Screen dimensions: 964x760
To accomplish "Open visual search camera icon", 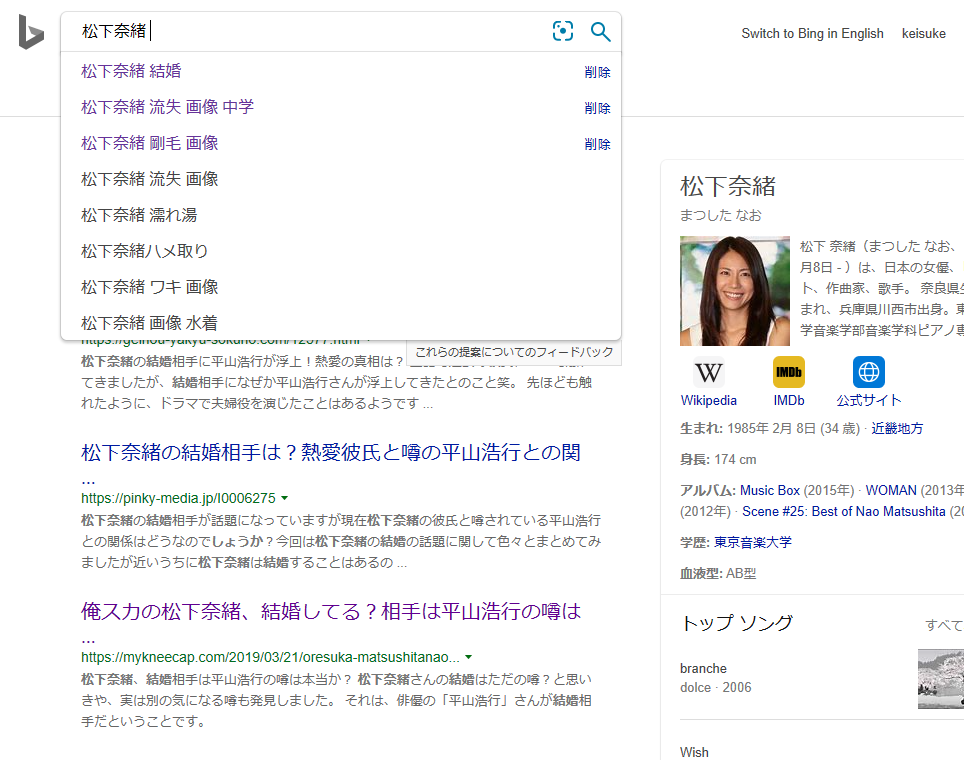I will click(563, 31).
